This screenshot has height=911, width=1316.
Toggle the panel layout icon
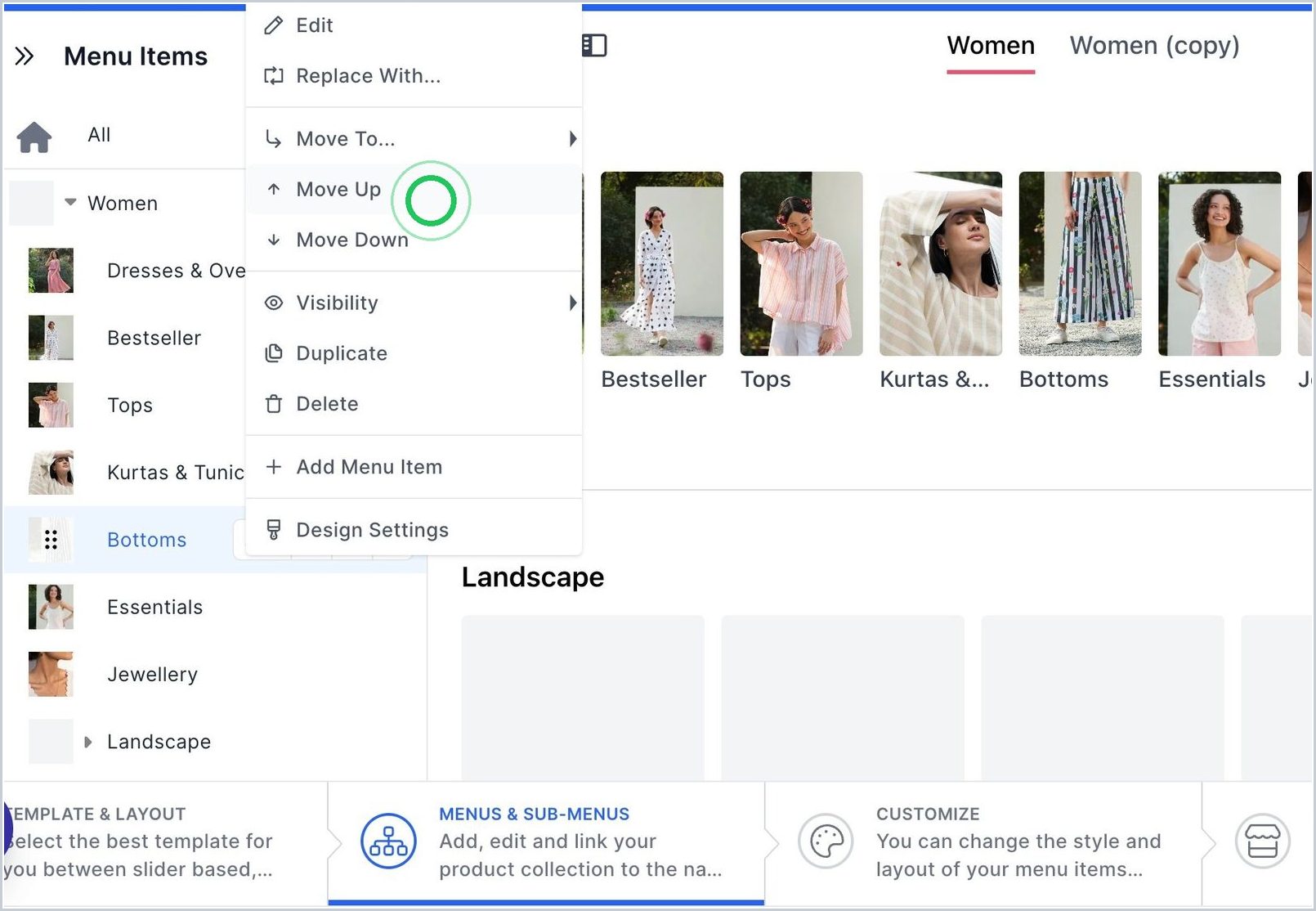tap(594, 46)
